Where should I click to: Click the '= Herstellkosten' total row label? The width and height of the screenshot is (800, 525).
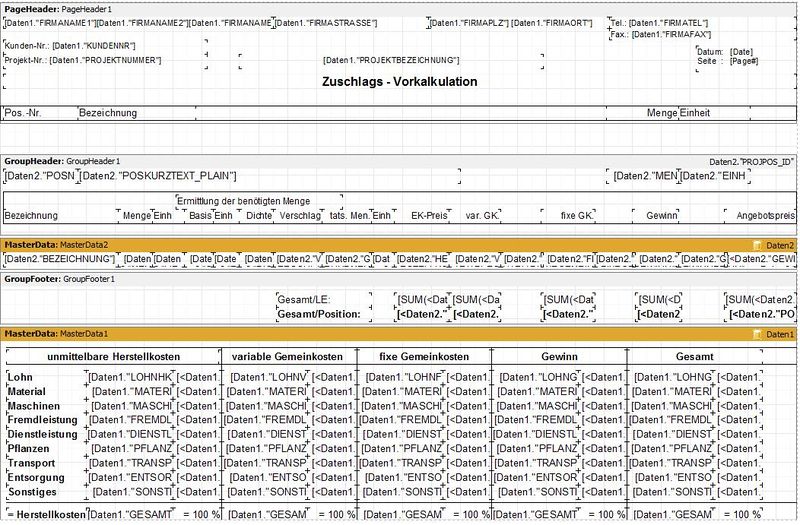[46, 515]
